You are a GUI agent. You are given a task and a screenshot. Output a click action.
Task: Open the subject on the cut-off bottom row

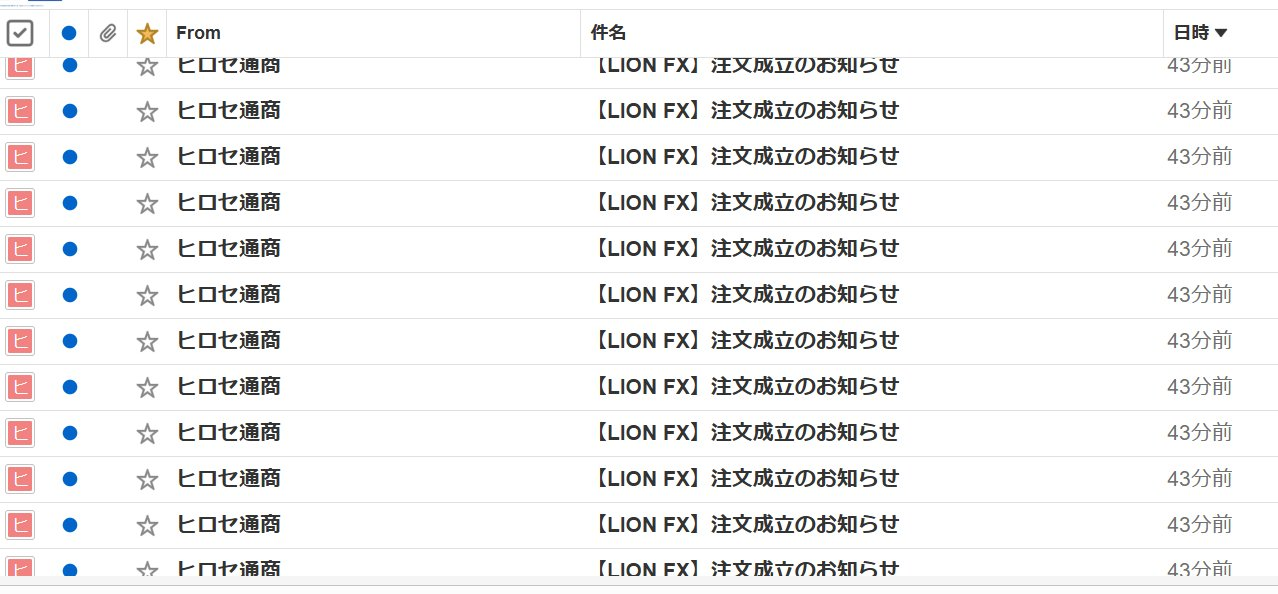(x=746, y=569)
